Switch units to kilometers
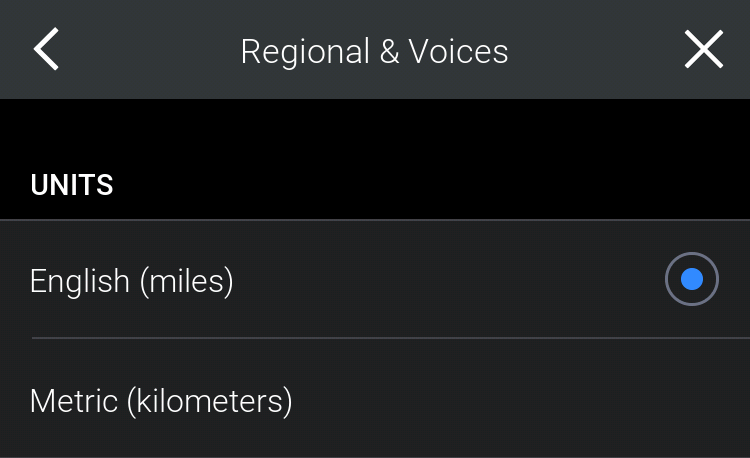 click(375, 401)
